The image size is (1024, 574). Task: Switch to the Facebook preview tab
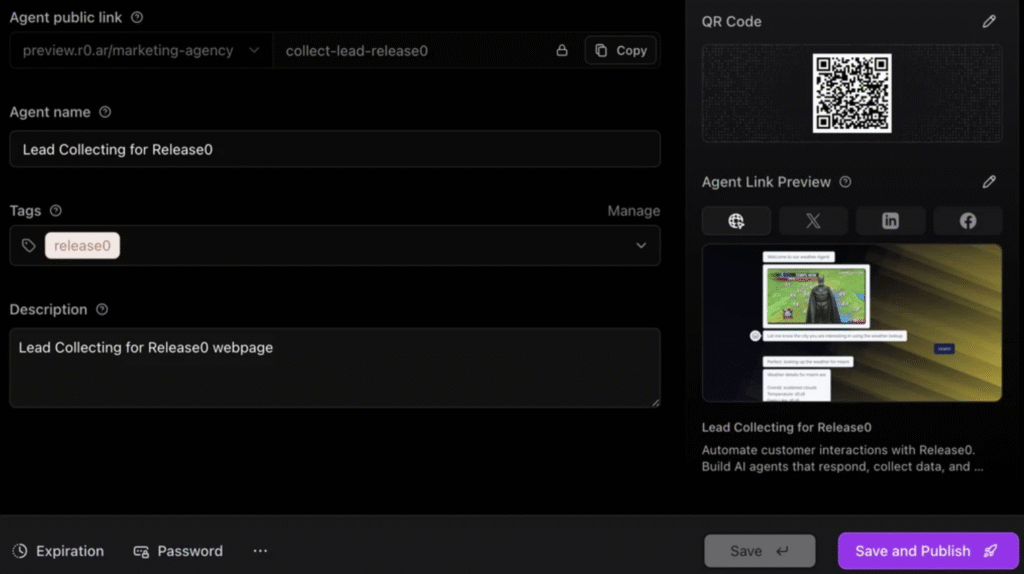tap(968, 221)
